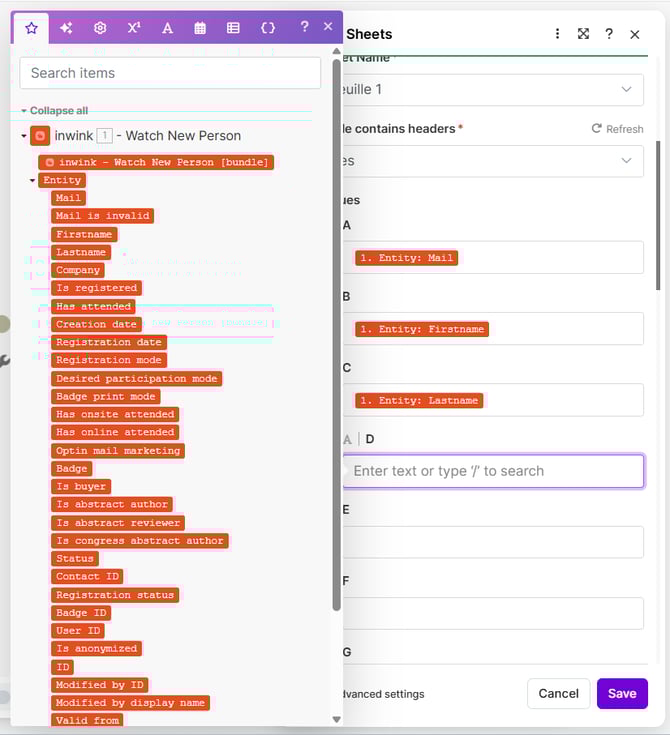Open the three-dot menu in Sheets panel
670x735 pixels.
coord(557,34)
